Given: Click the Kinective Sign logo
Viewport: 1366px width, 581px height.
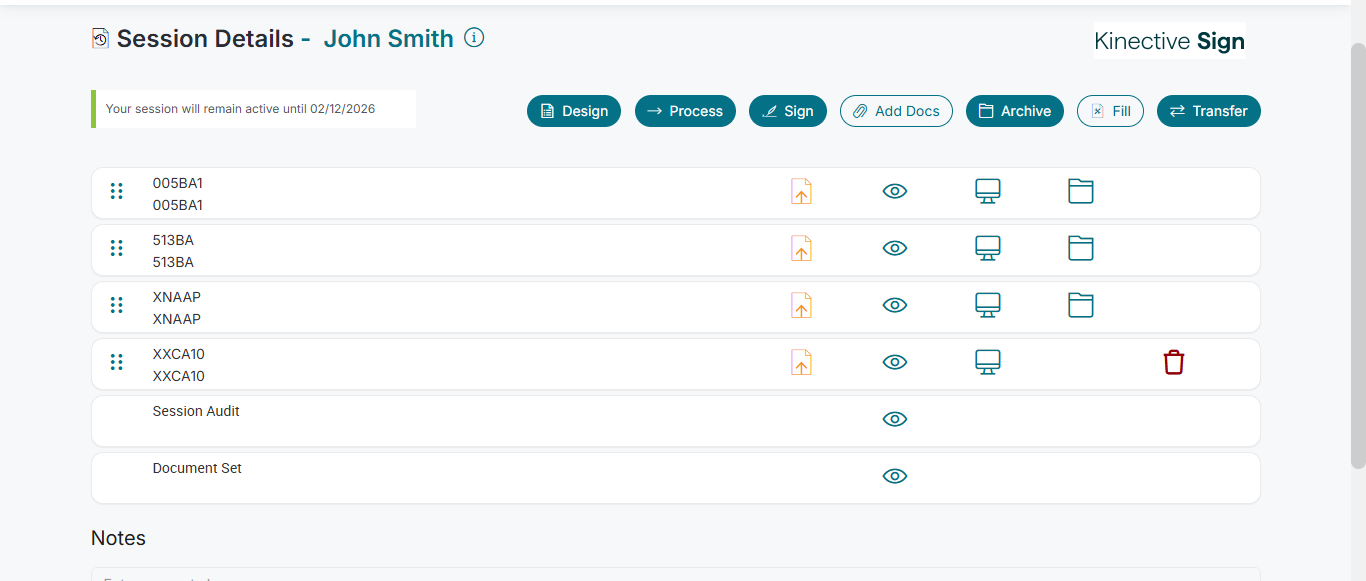Looking at the screenshot, I should coord(1169,41).
